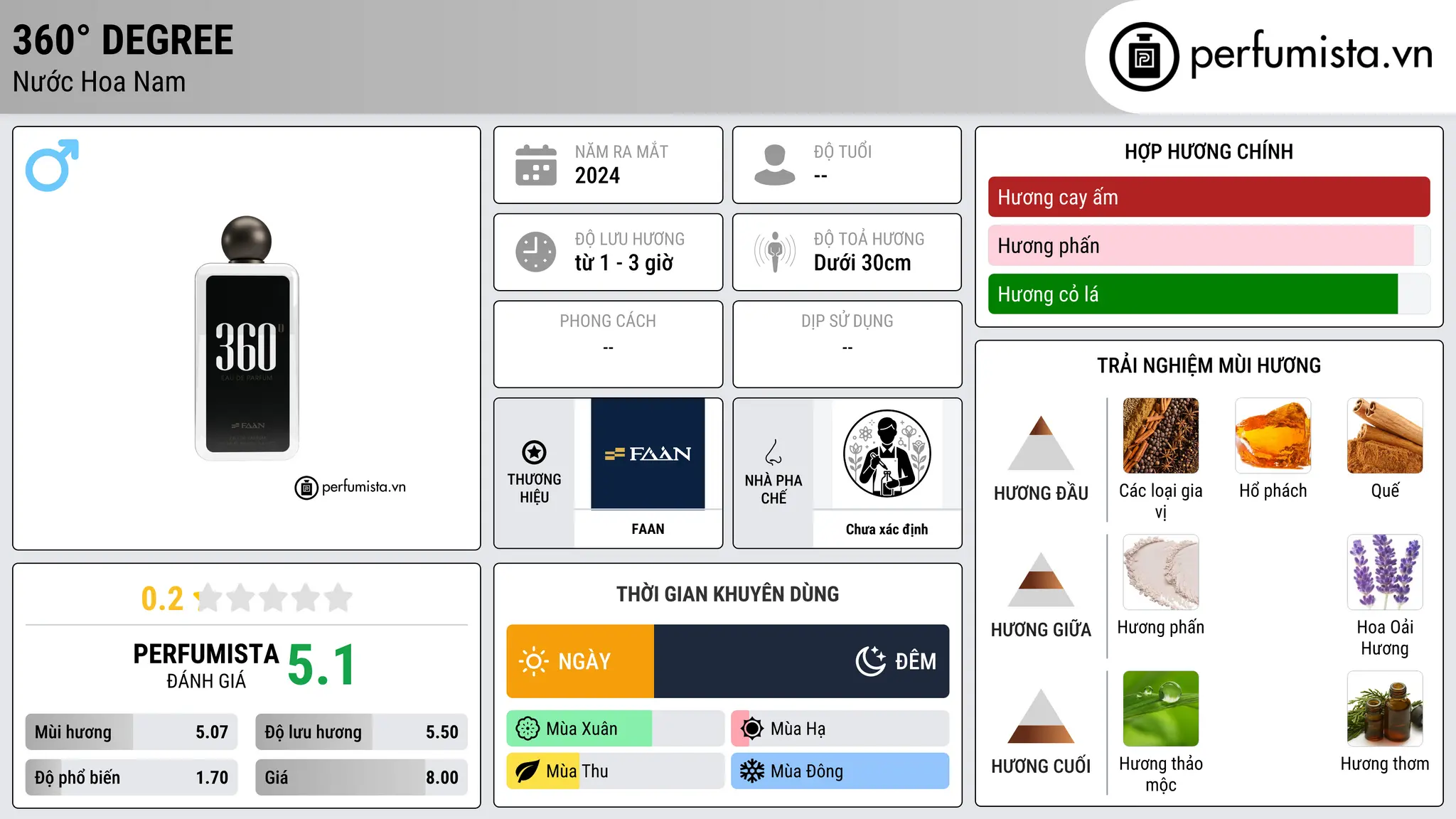Click the perfumer illustration icon
Screen dimensions: 1456x819
click(887, 454)
